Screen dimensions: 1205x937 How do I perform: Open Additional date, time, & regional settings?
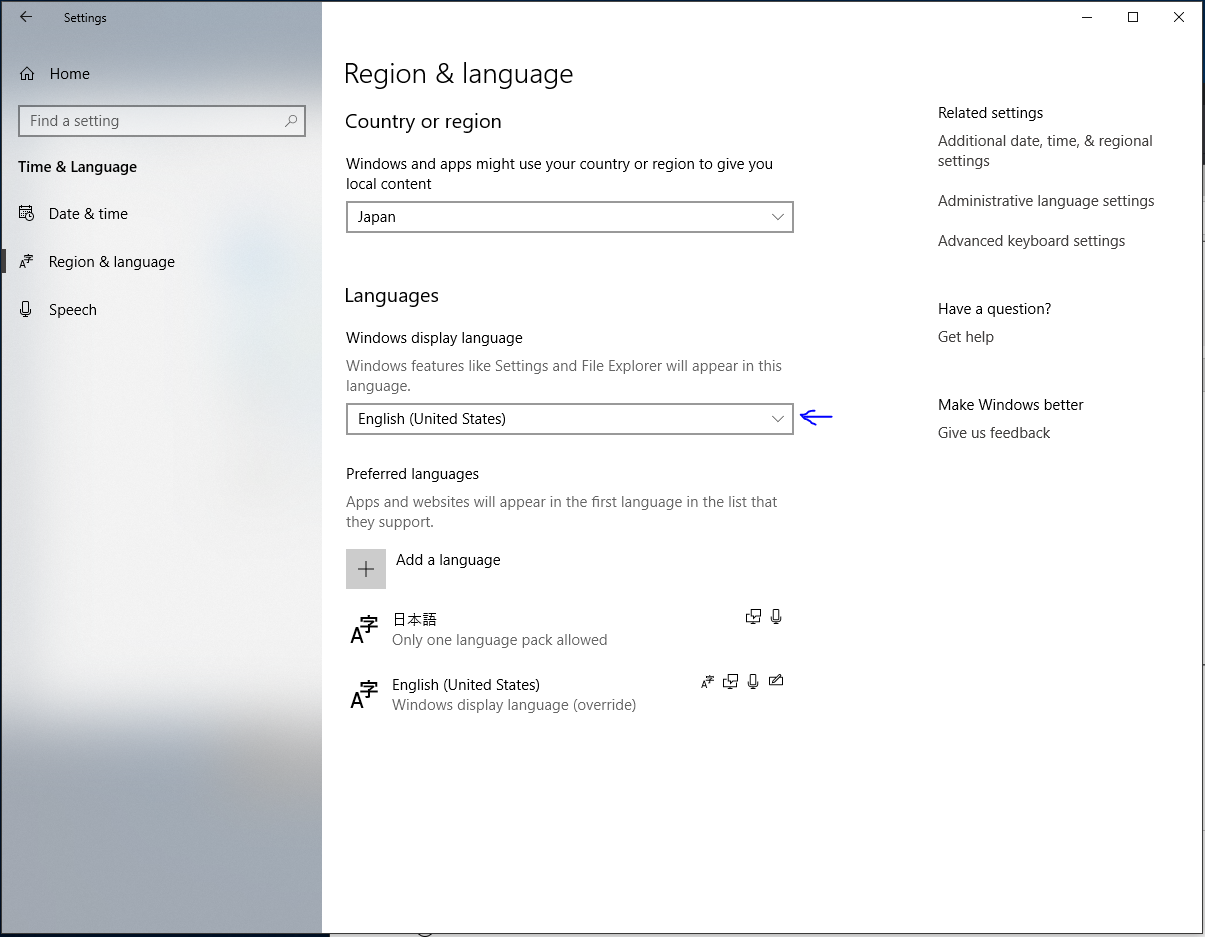tap(1045, 151)
